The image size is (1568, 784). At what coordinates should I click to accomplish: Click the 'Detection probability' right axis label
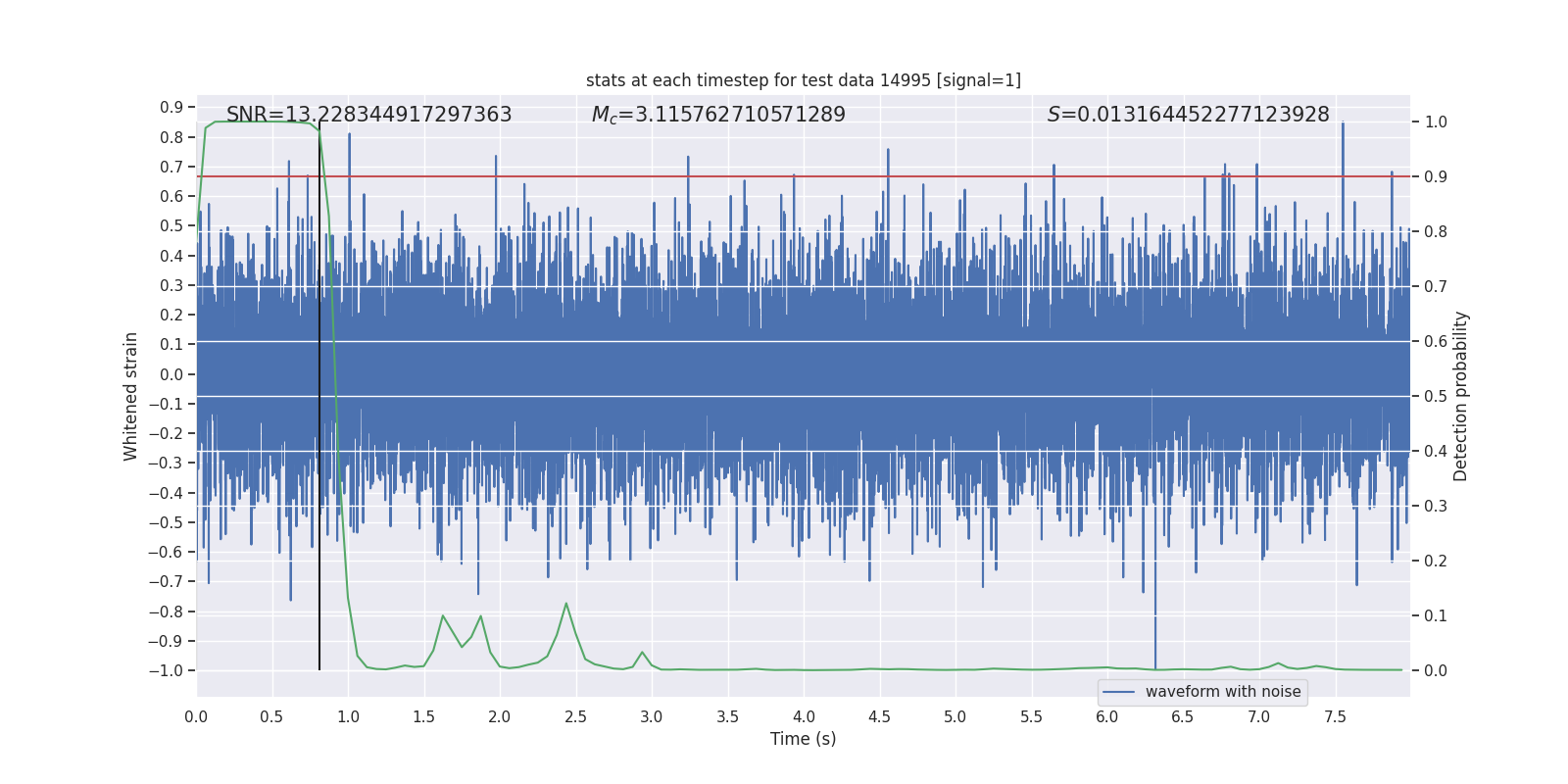[x=1461, y=396]
